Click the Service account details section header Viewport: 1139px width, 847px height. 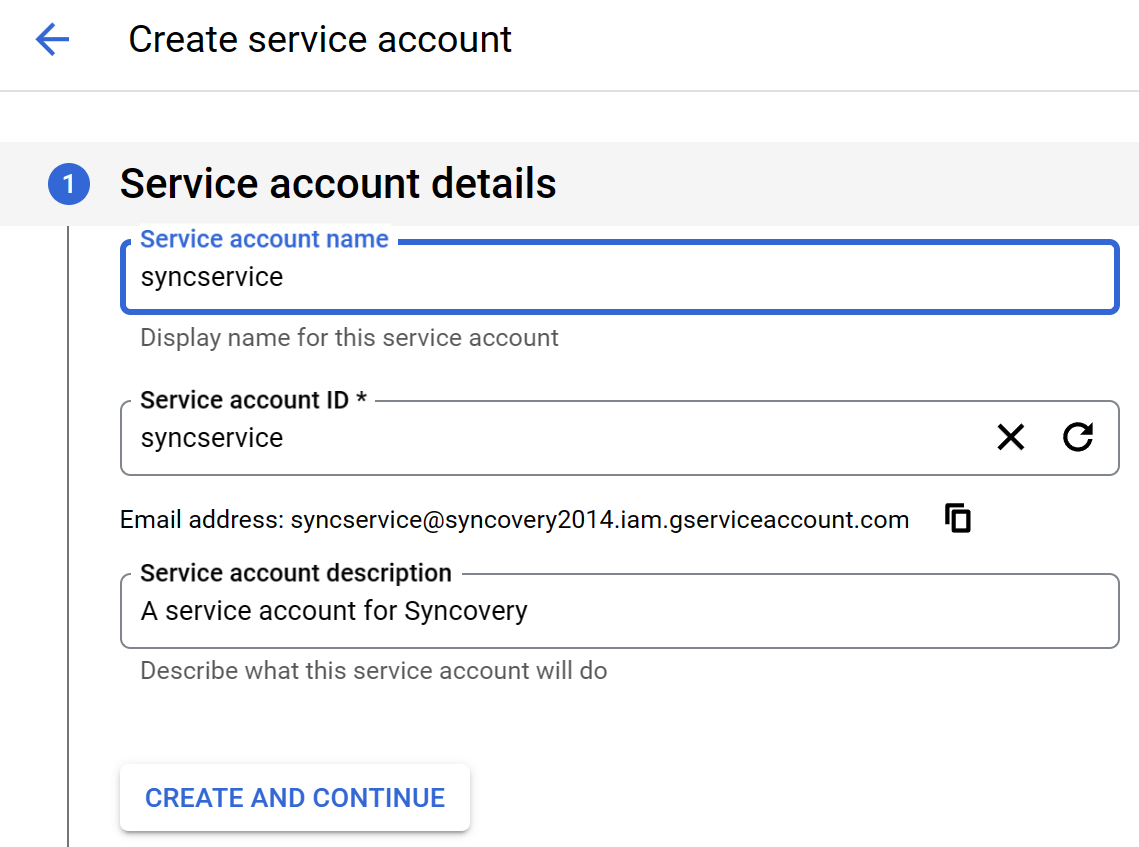(337, 184)
